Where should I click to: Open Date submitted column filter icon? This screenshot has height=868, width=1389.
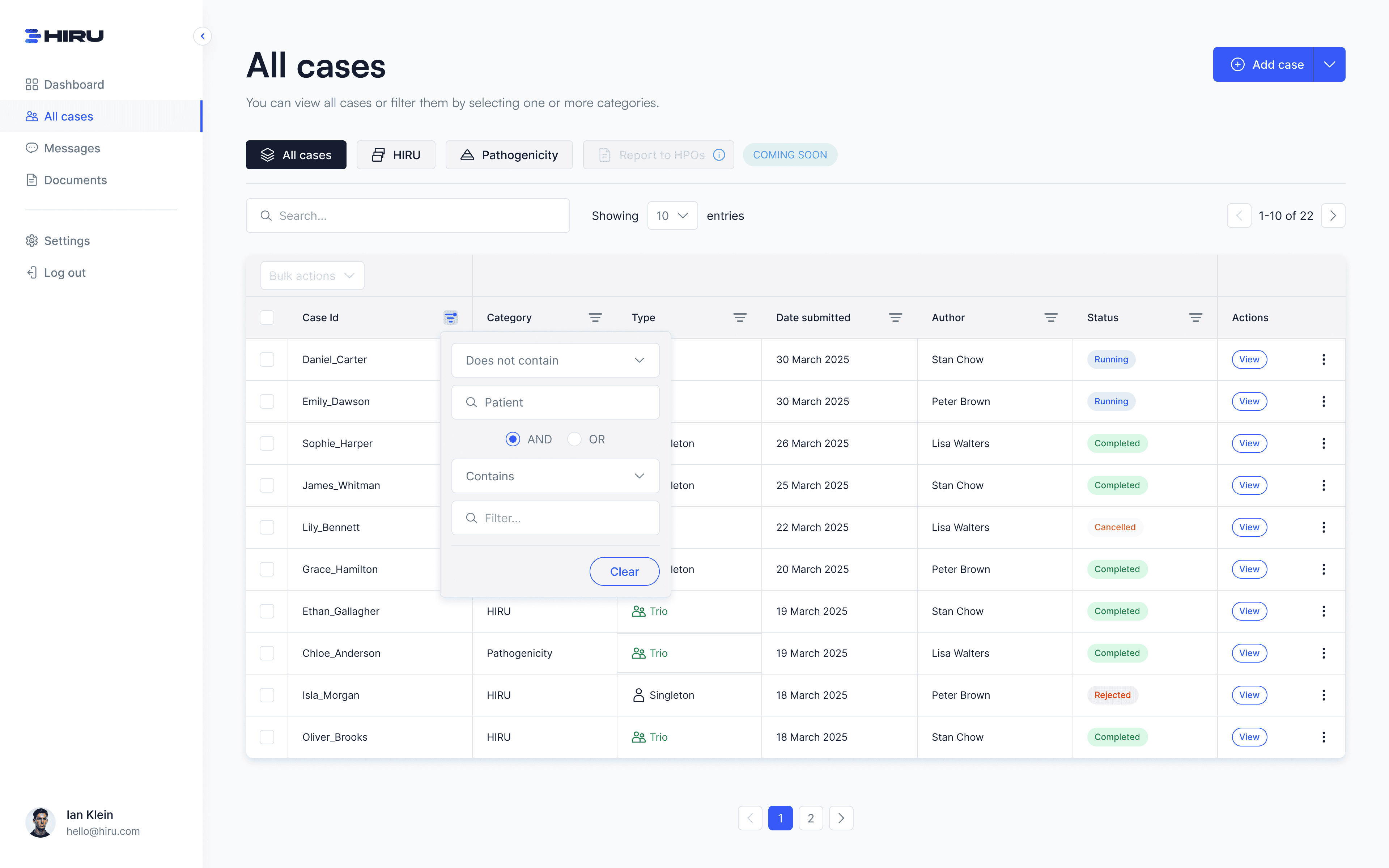[x=895, y=318]
